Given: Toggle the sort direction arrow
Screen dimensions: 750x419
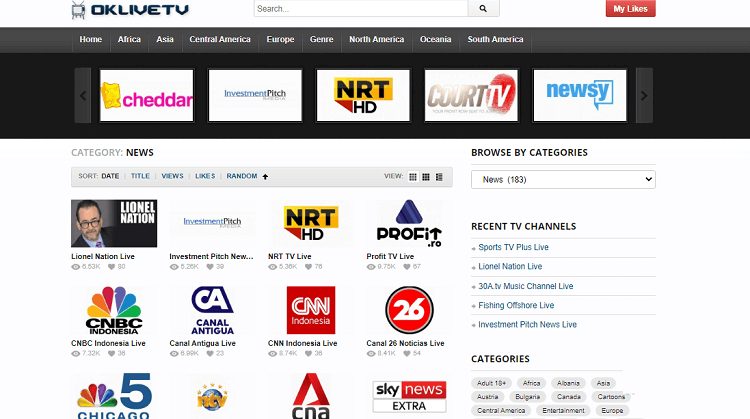Looking at the screenshot, I should pyautogui.click(x=265, y=176).
